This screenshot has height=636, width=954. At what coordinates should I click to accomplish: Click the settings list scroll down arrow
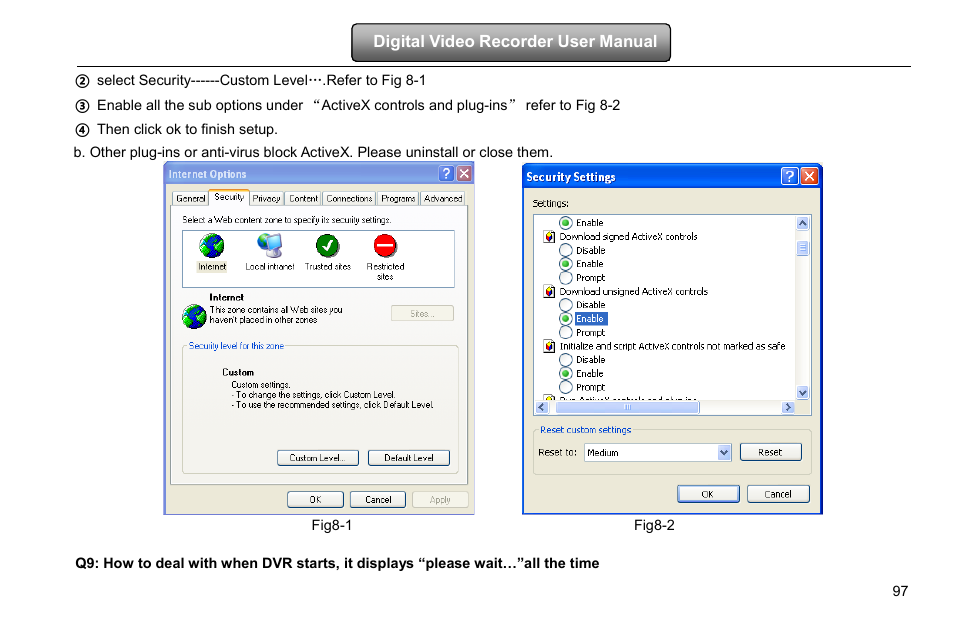click(x=803, y=393)
